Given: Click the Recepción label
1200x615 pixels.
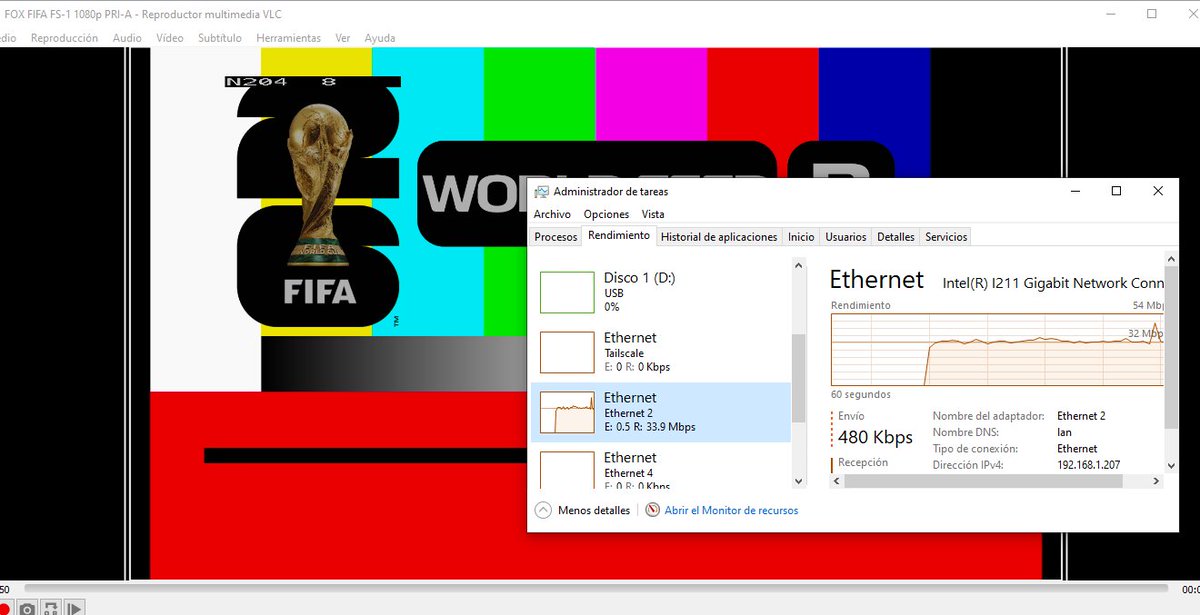Looking at the screenshot, I should (x=863, y=463).
